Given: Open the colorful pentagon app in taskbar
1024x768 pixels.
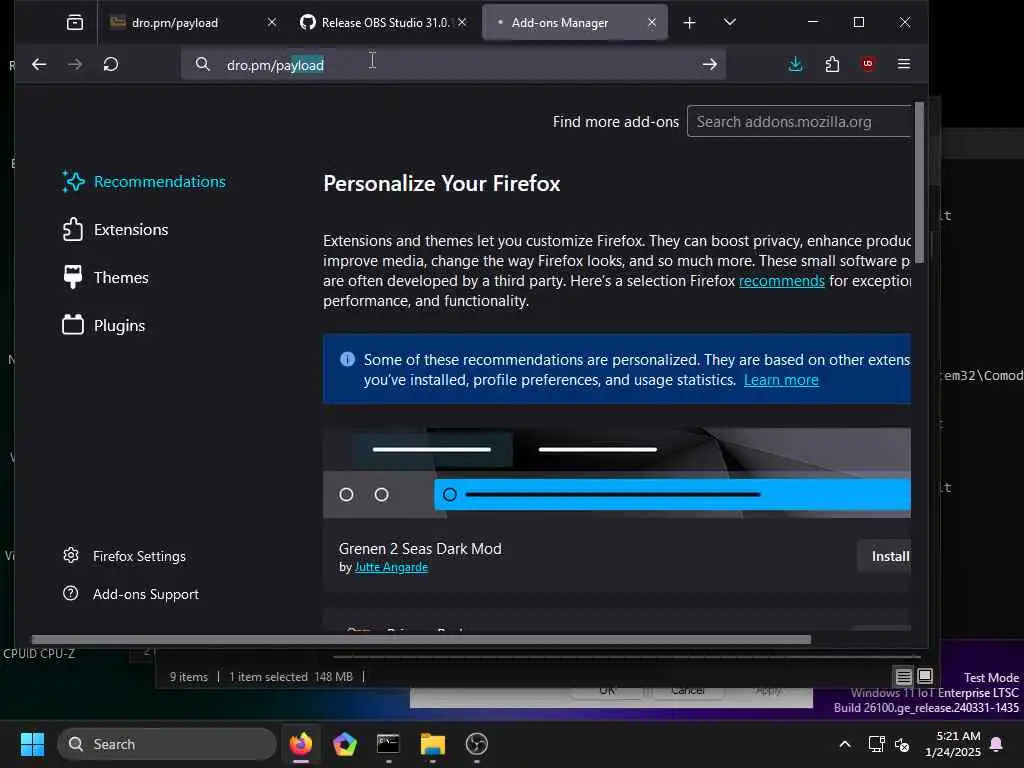Looking at the screenshot, I should pyautogui.click(x=345, y=744).
